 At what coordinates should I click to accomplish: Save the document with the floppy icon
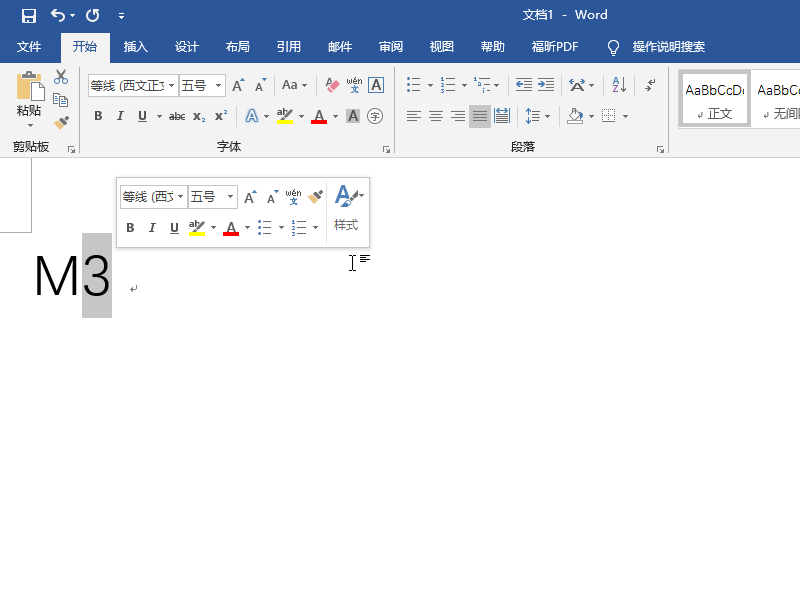click(29, 16)
